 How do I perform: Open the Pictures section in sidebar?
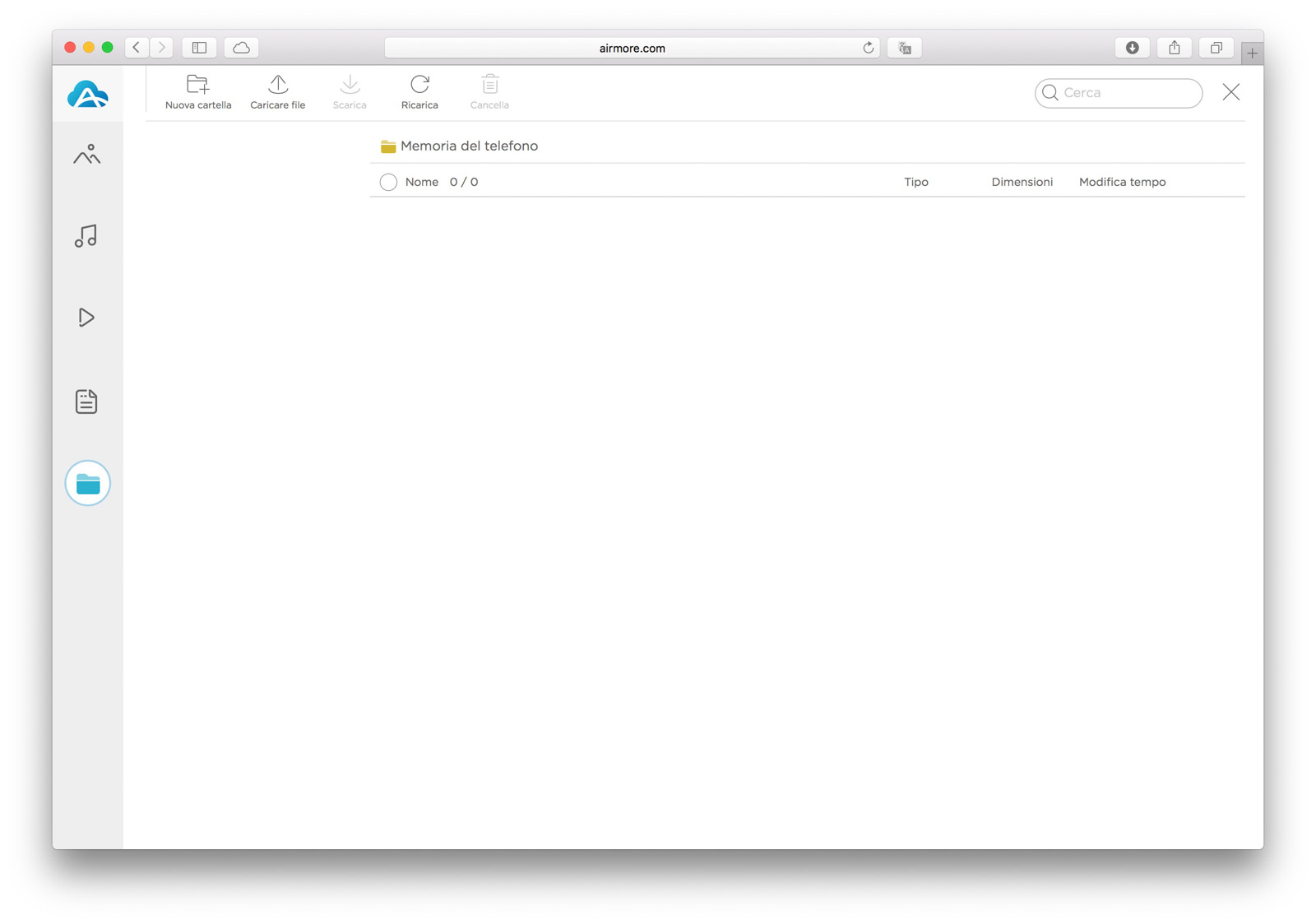pos(86,154)
